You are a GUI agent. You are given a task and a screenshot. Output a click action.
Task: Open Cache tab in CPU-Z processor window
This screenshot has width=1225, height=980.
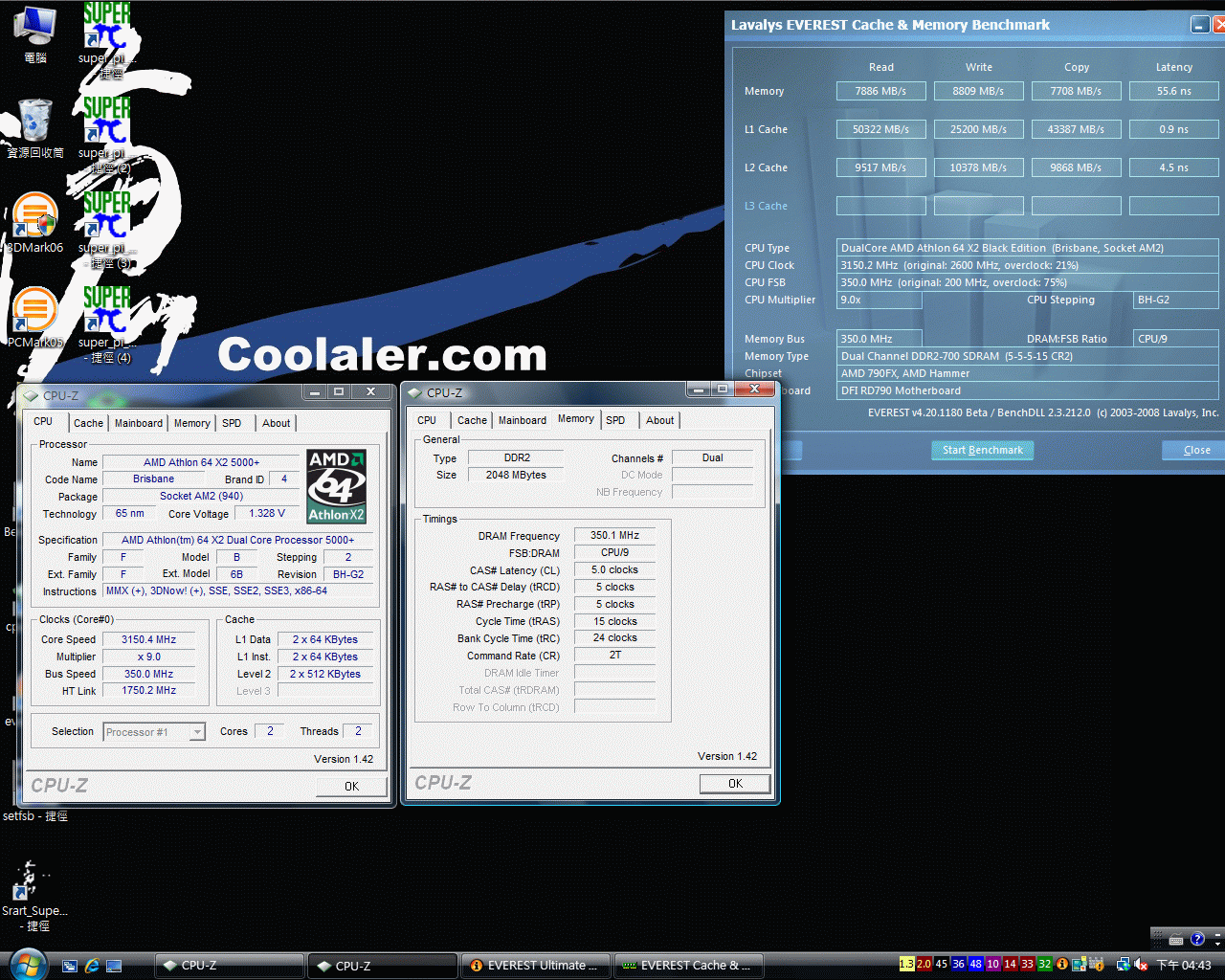pyautogui.click(x=88, y=423)
